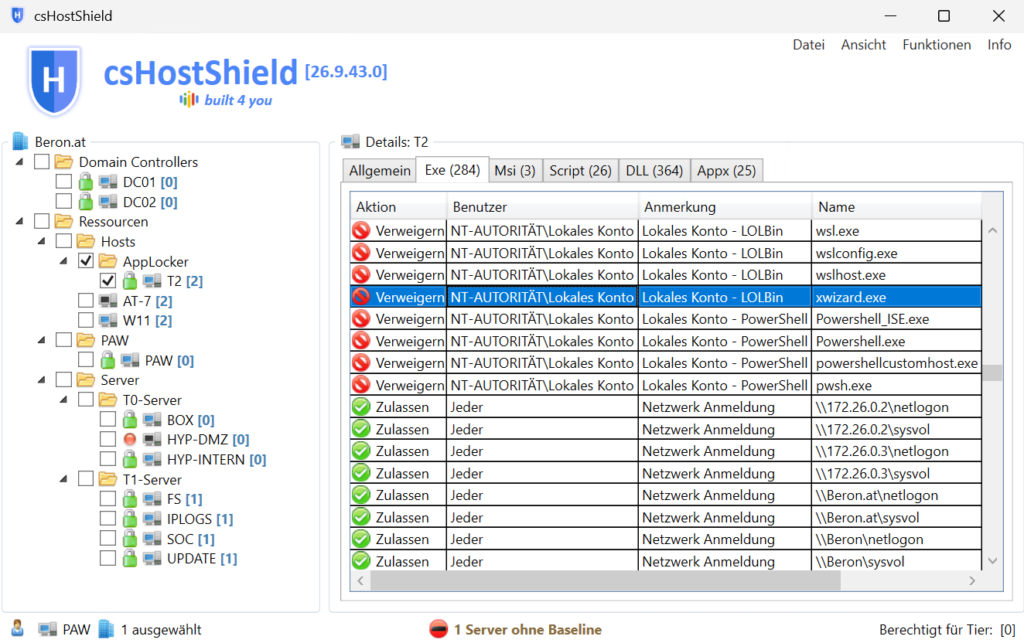
Task: Tick the DC01 checkbox
Action: pos(64,181)
